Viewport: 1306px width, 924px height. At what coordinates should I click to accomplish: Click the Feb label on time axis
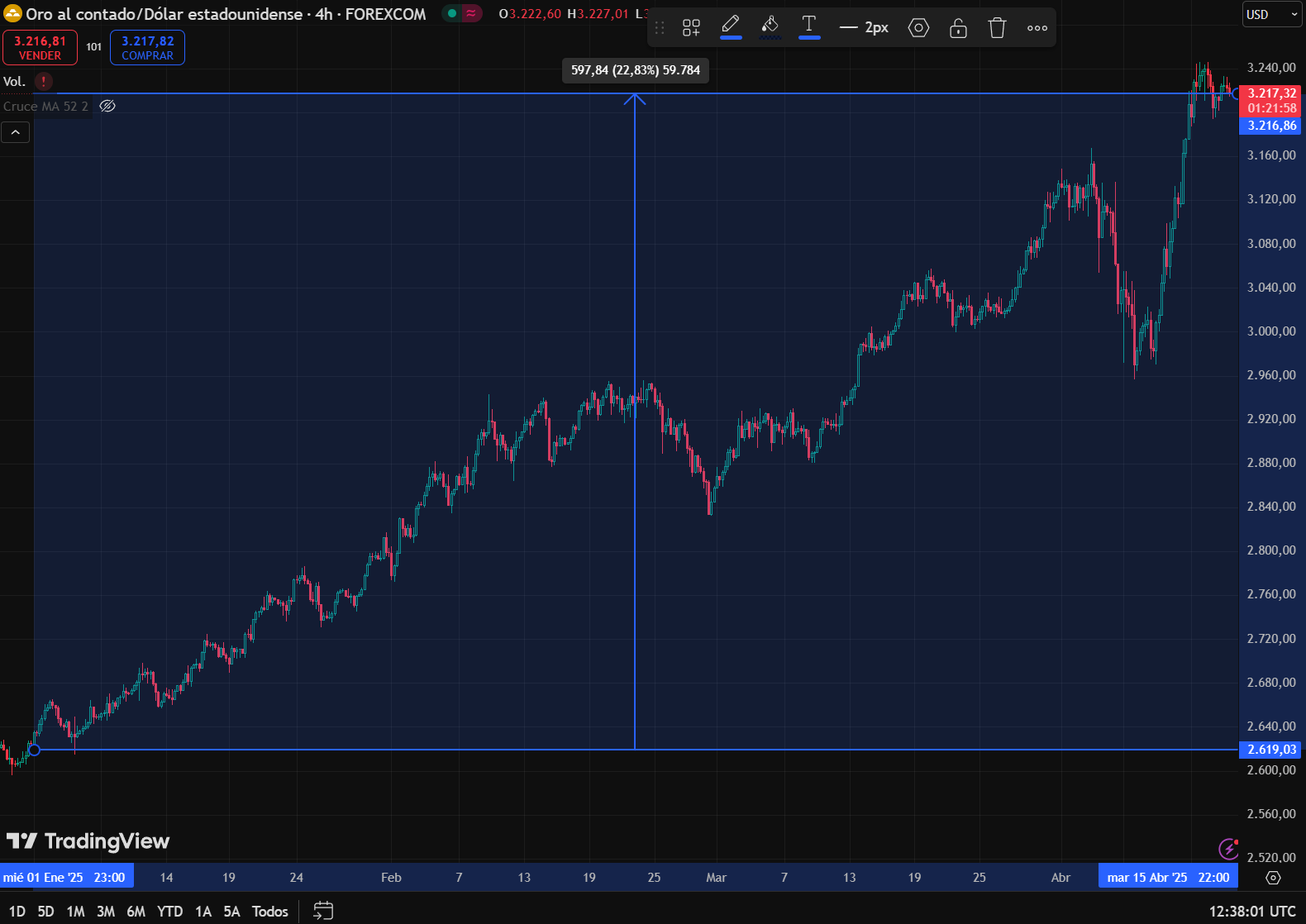point(391,878)
